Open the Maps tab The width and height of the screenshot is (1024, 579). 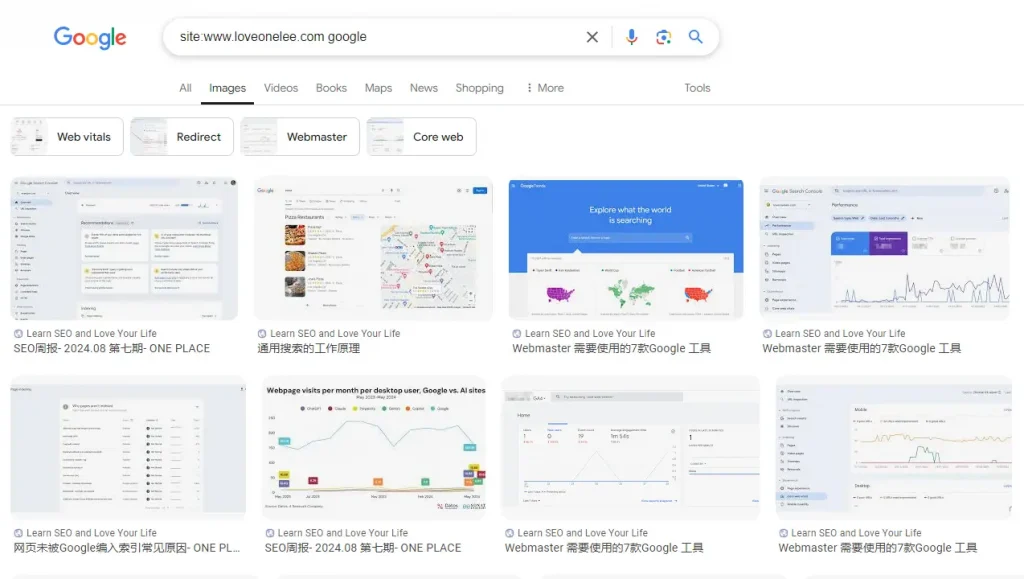(x=378, y=88)
